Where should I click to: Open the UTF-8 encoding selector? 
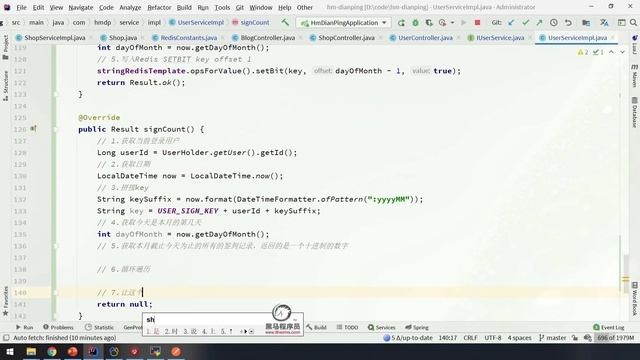coord(493,338)
